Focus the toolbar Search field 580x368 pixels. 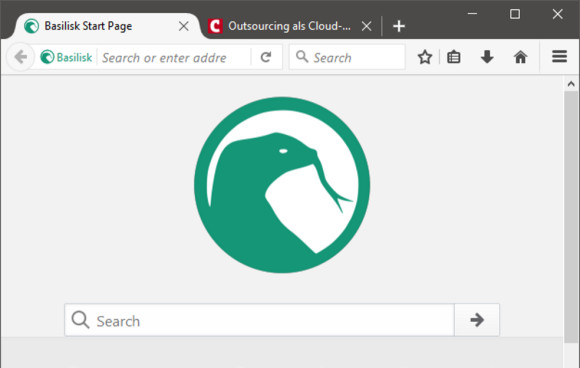347,57
